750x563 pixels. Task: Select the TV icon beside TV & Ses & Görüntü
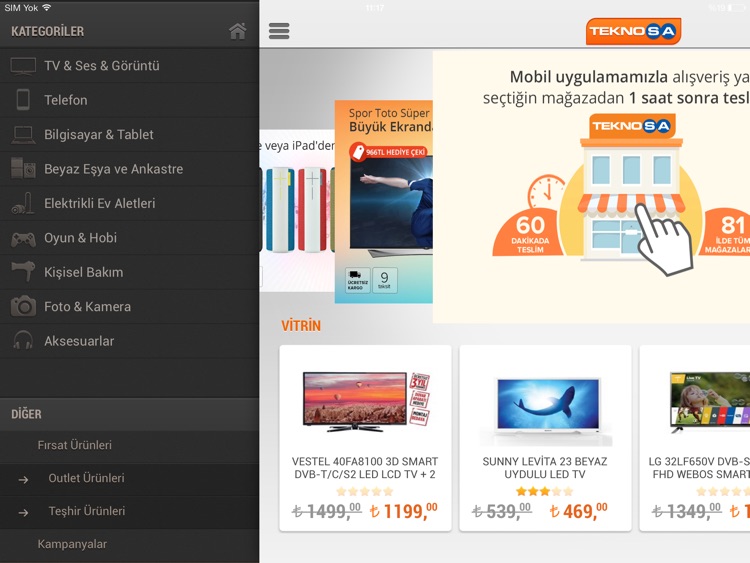[x=23, y=66]
